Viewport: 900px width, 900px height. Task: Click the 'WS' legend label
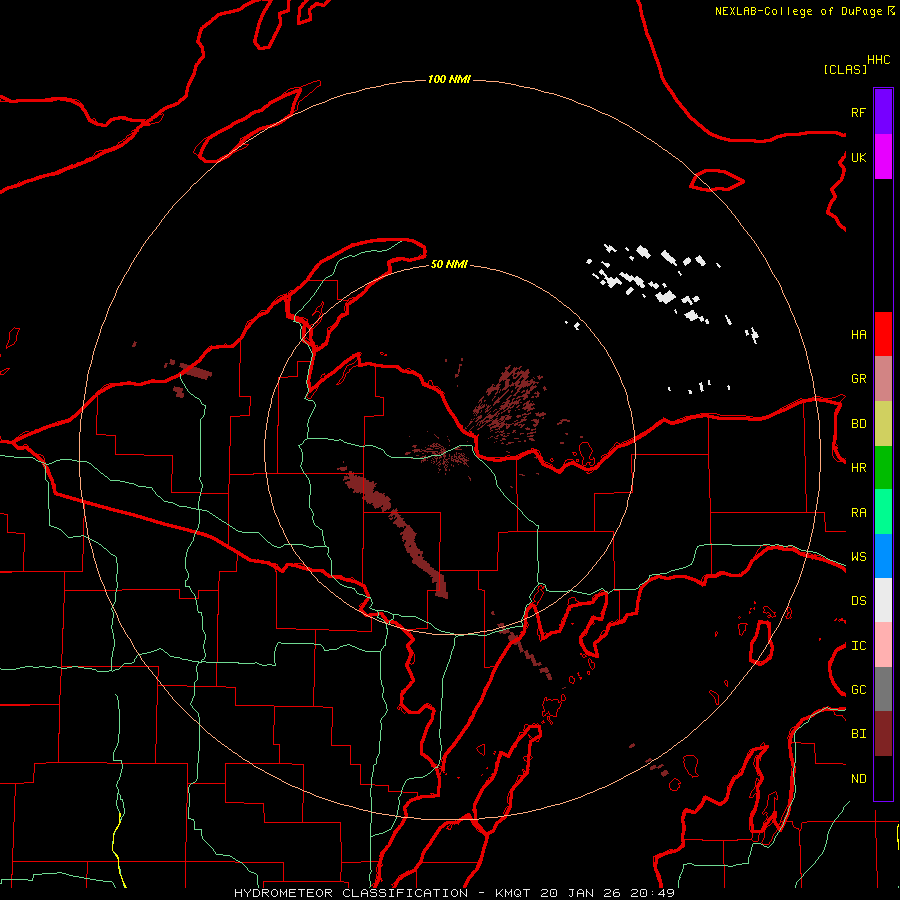[859, 557]
